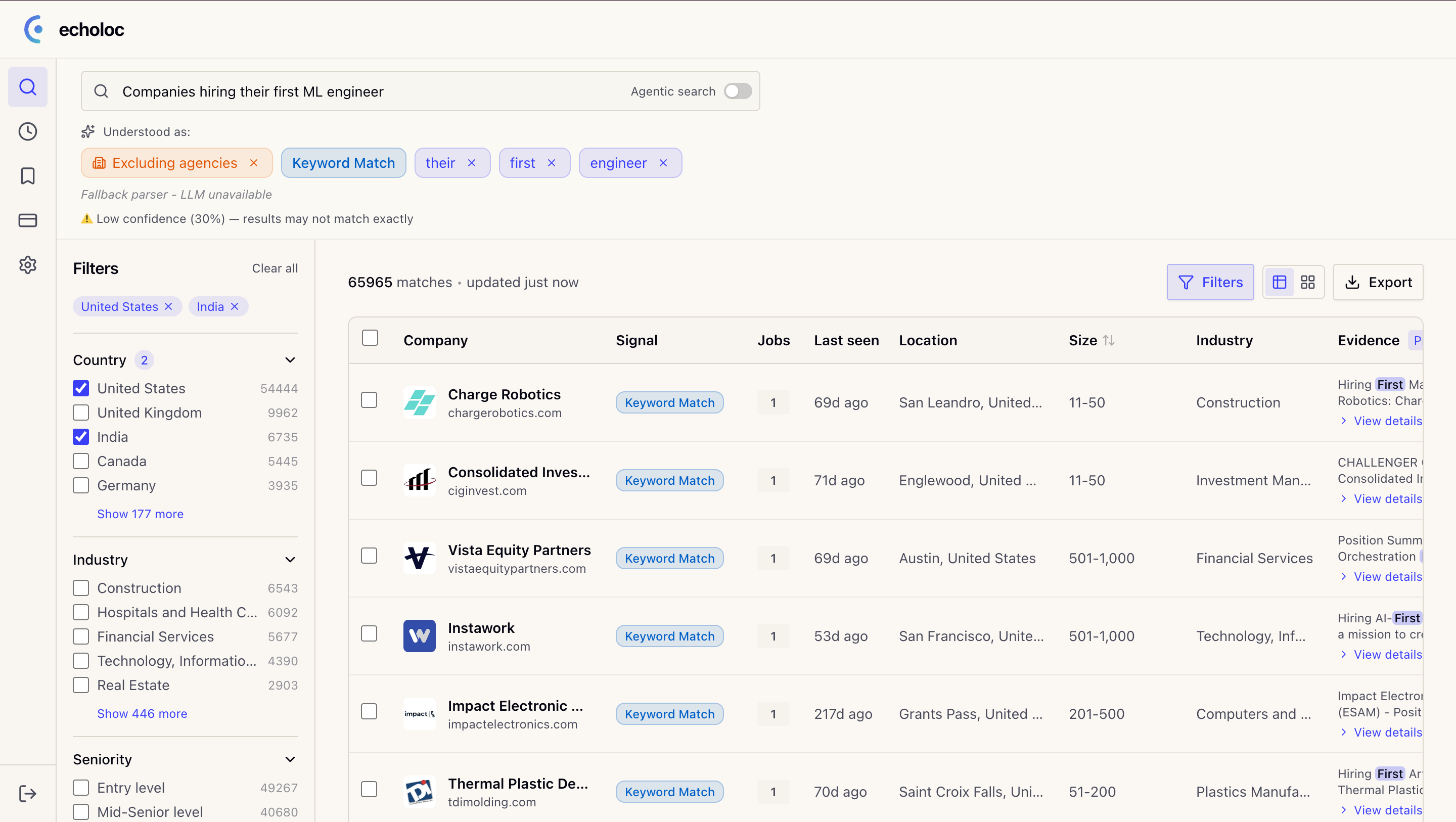Select the Charge Robotics row checkbox
Screen dimensions: 1456x822
click(369, 400)
